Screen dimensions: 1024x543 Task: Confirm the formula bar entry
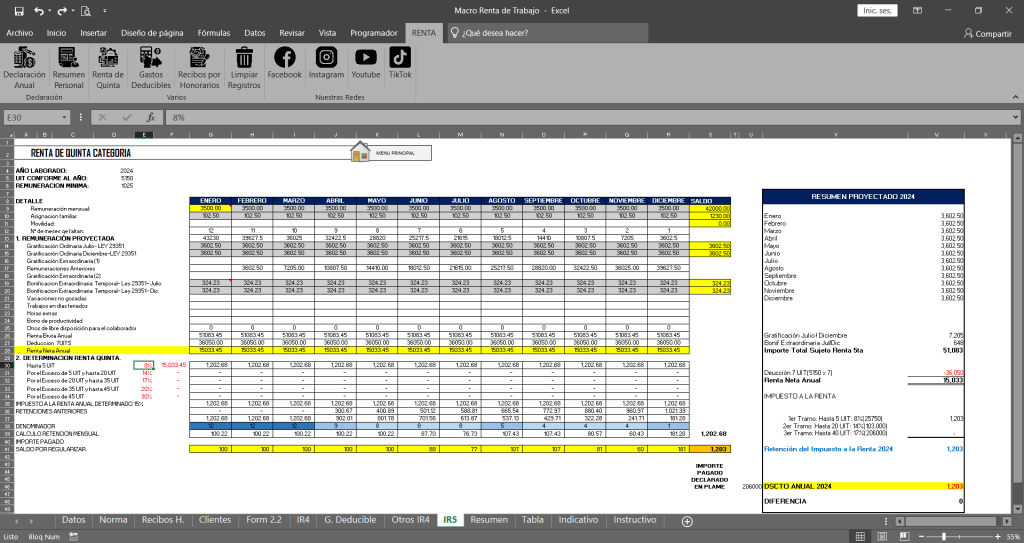[127, 118]
